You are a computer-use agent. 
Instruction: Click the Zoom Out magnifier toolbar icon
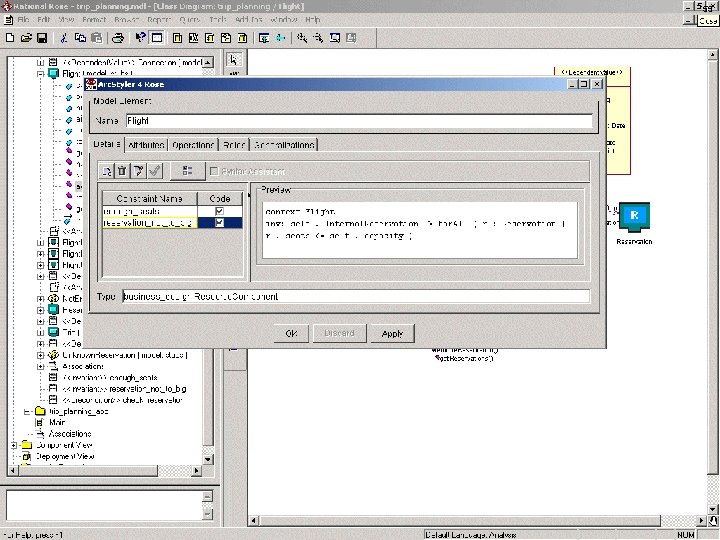pos(318,38)
